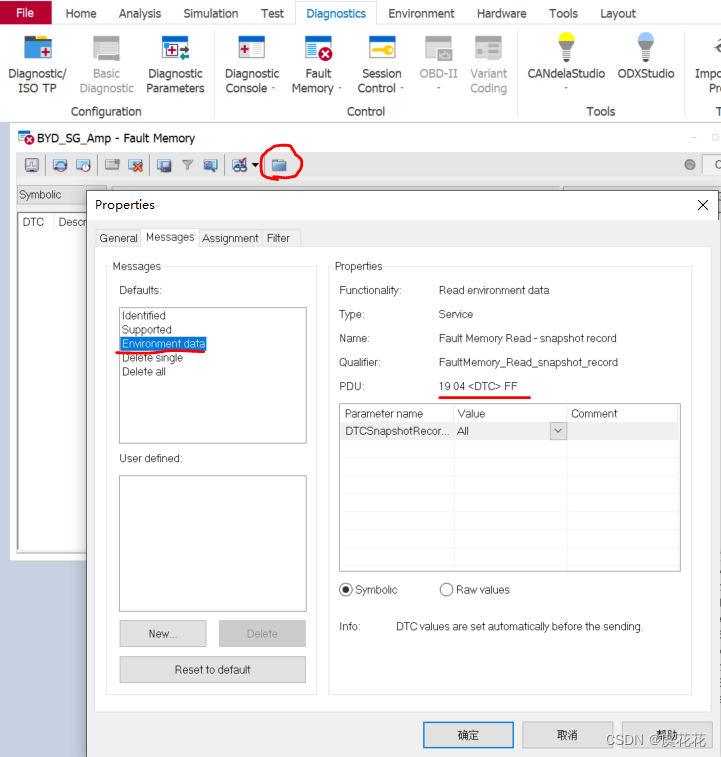Switch to the Analysis ribbon tab
721x757 pixels.
click(x=140, y=14)
